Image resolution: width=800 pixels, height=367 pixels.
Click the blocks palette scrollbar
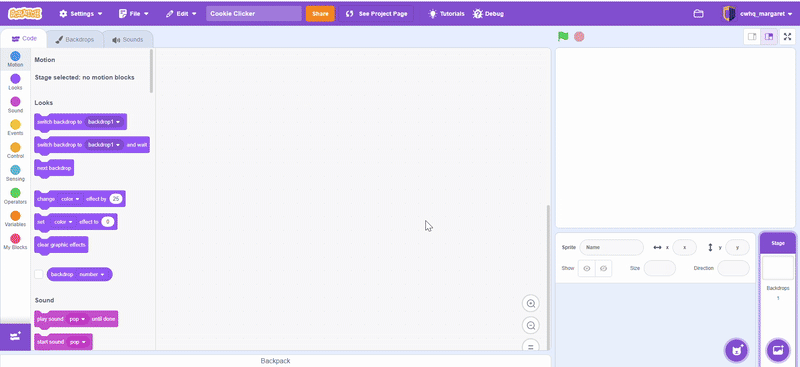pyautogui.click(x=152, y=70)
